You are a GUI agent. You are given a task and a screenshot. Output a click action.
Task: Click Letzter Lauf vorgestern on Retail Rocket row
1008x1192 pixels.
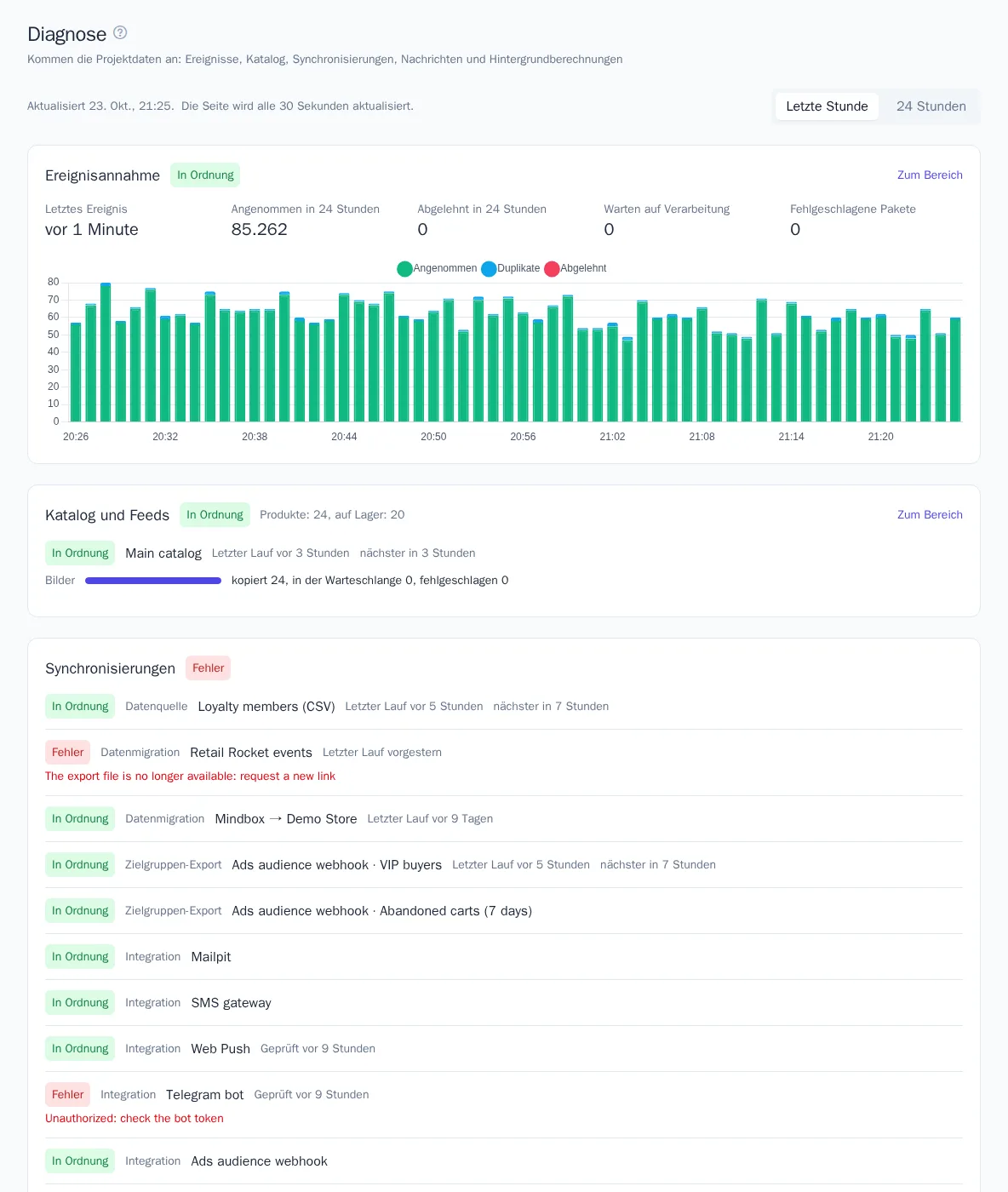(x=382, y=753)
